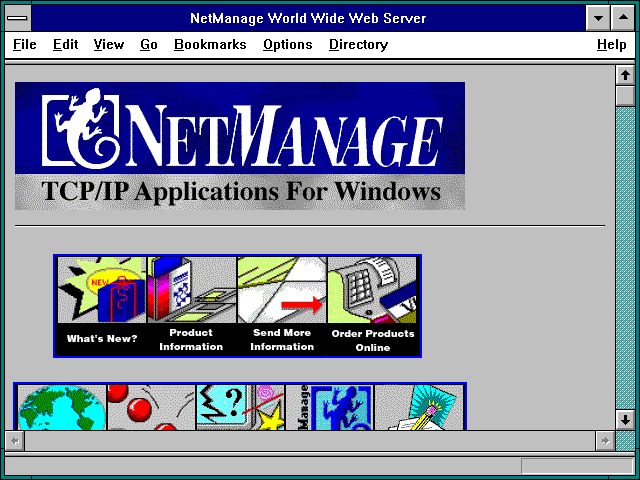
Task: Open the Directory menu
Action: pos(358,44)
